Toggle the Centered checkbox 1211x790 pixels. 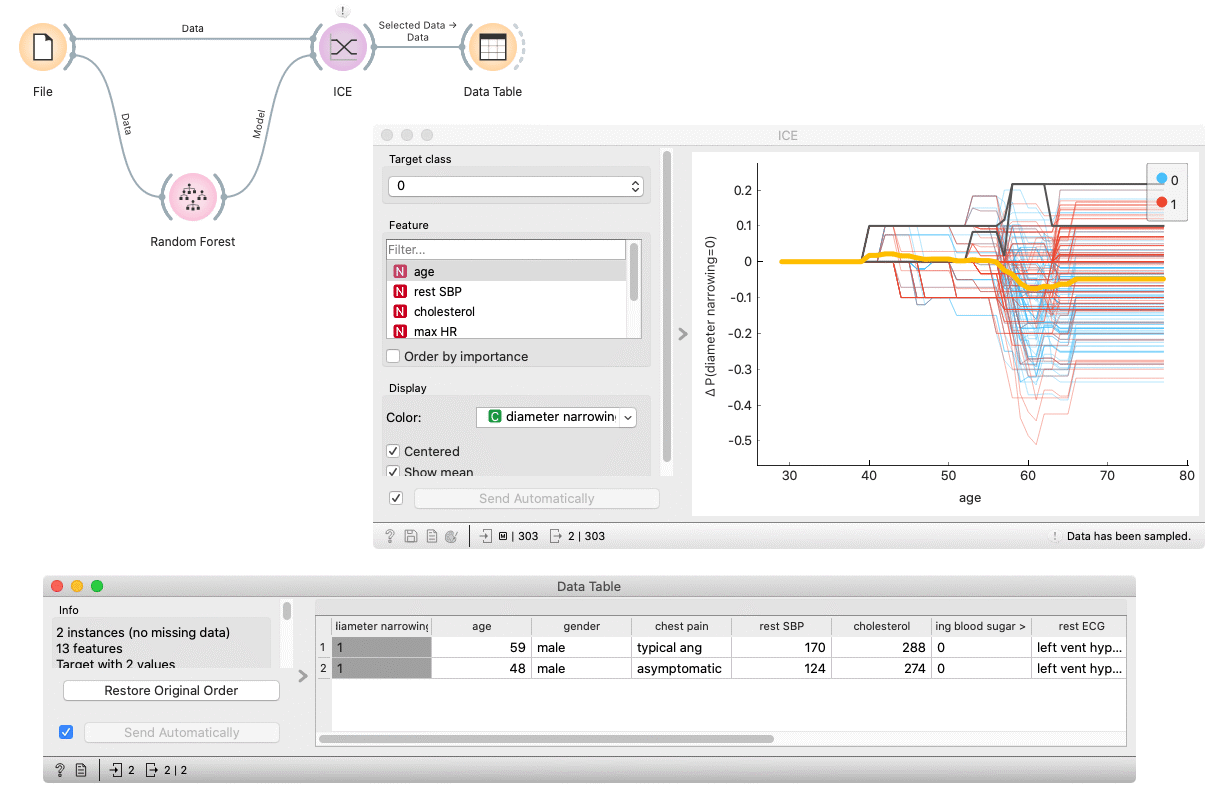click(394, 451)
